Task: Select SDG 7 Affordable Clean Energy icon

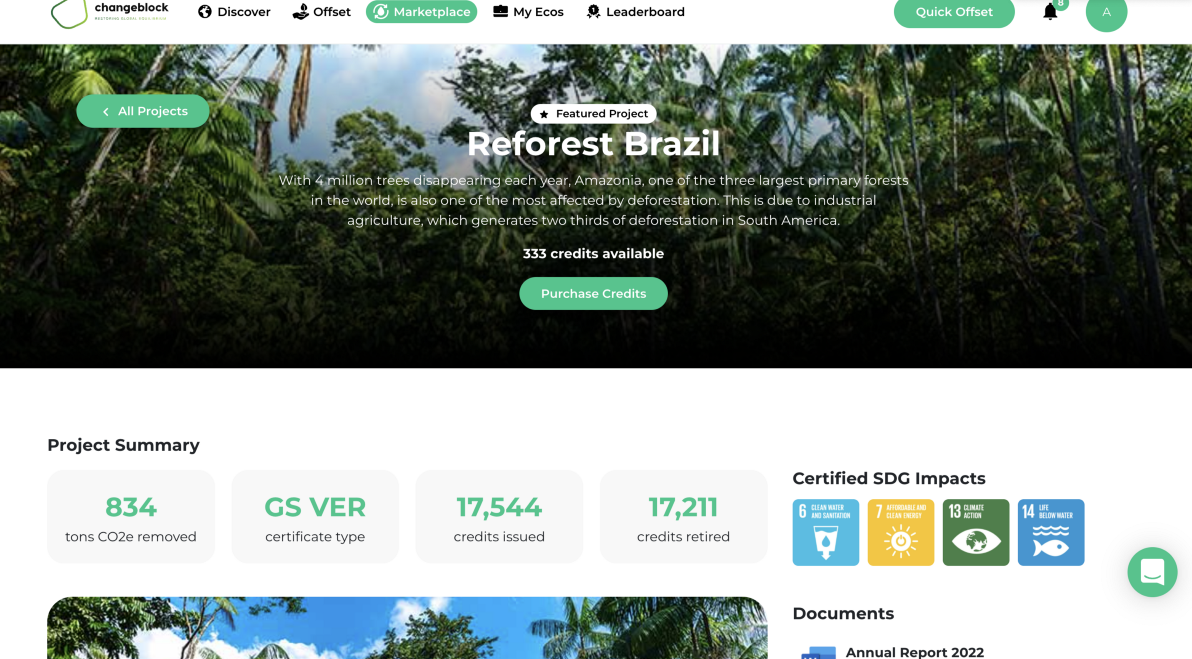Action: pos(901,532)
